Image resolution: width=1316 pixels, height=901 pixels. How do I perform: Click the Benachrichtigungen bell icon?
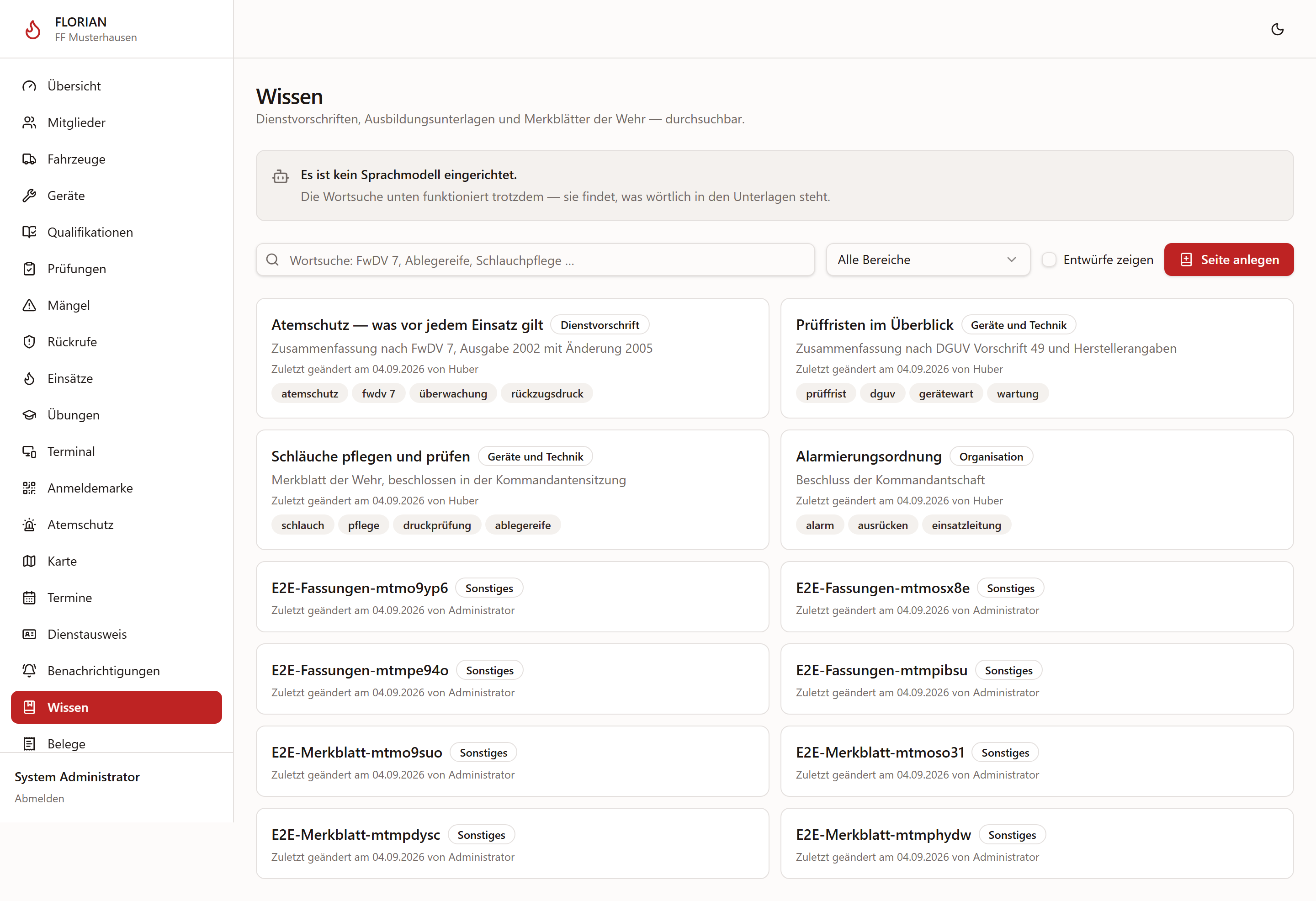pyautogui.click(x=29, y=671)
